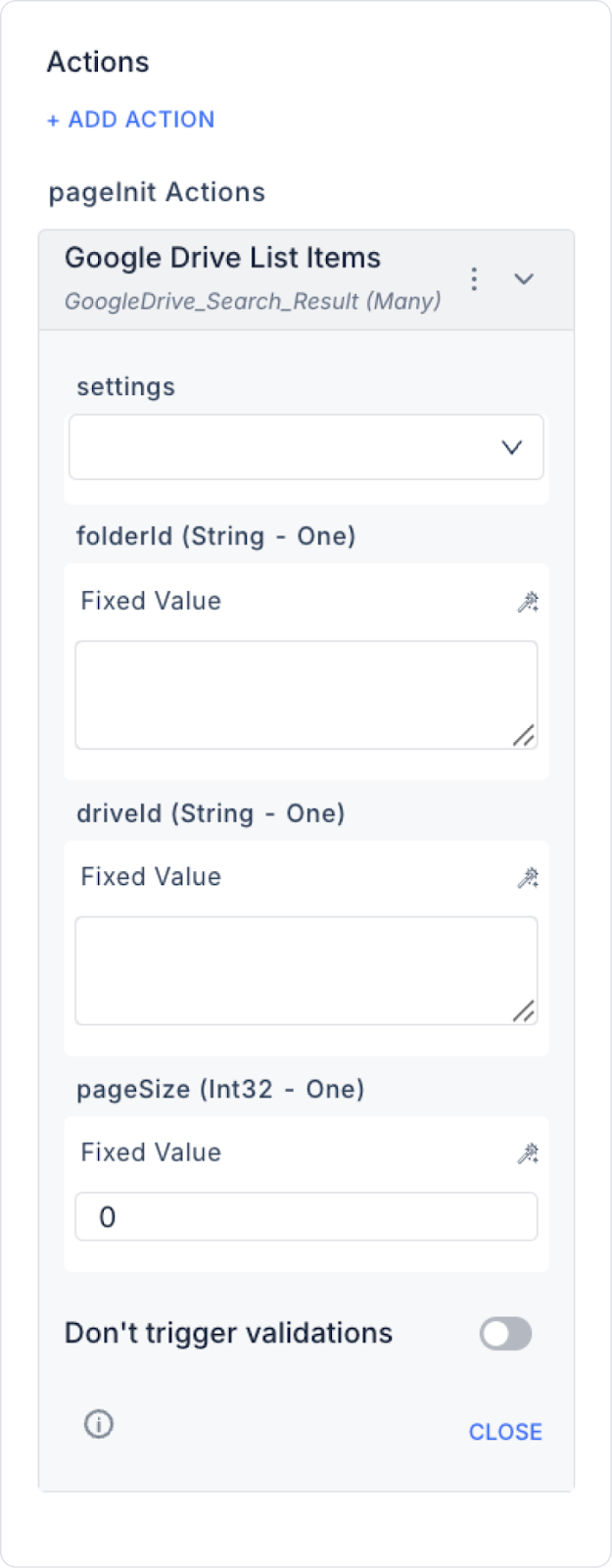Click Fixed Value label under pageSize
612x1568 pixels.
(x=151, y=1152)
